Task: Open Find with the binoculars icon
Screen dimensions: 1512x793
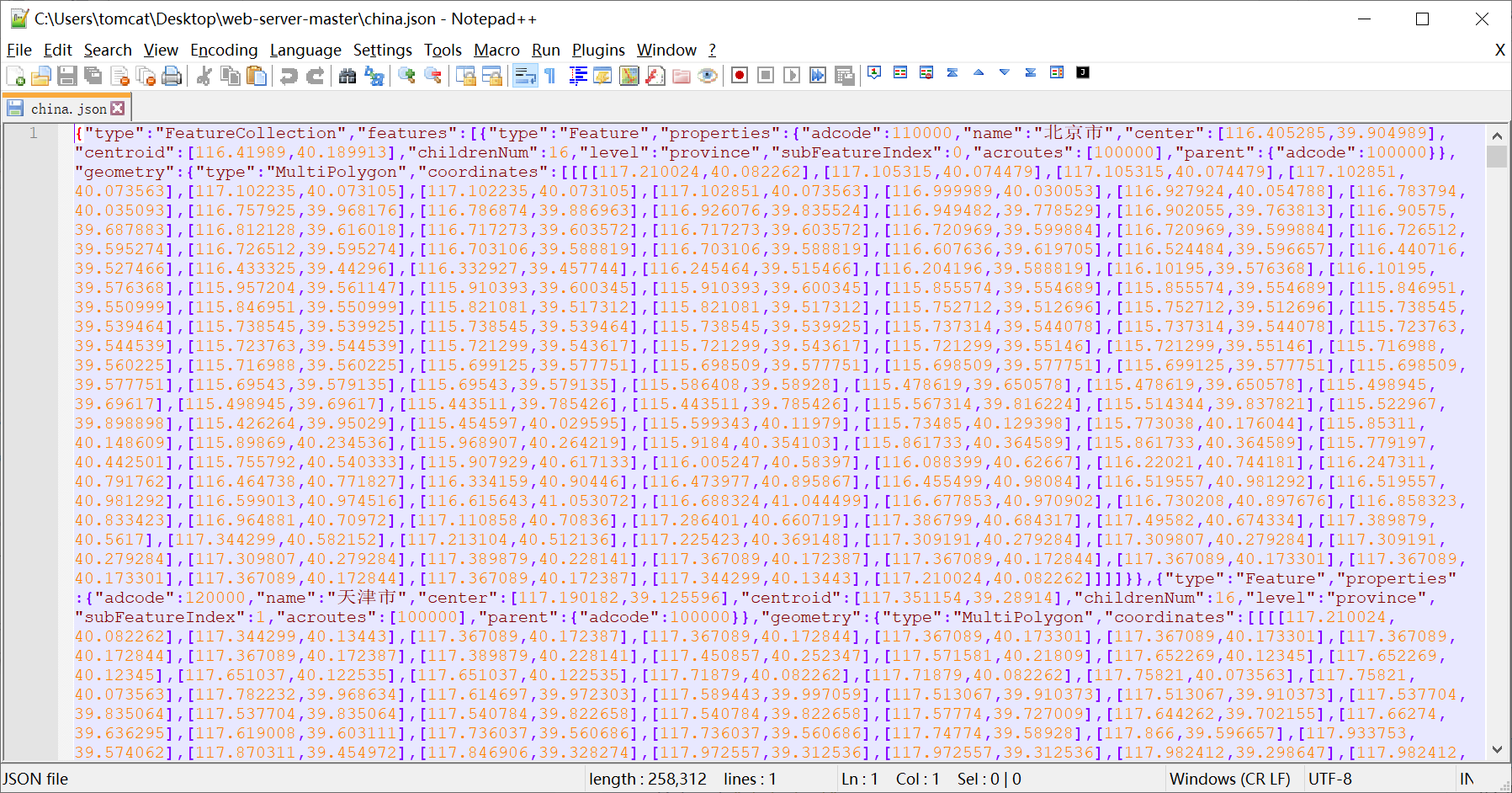Action: 347,77
